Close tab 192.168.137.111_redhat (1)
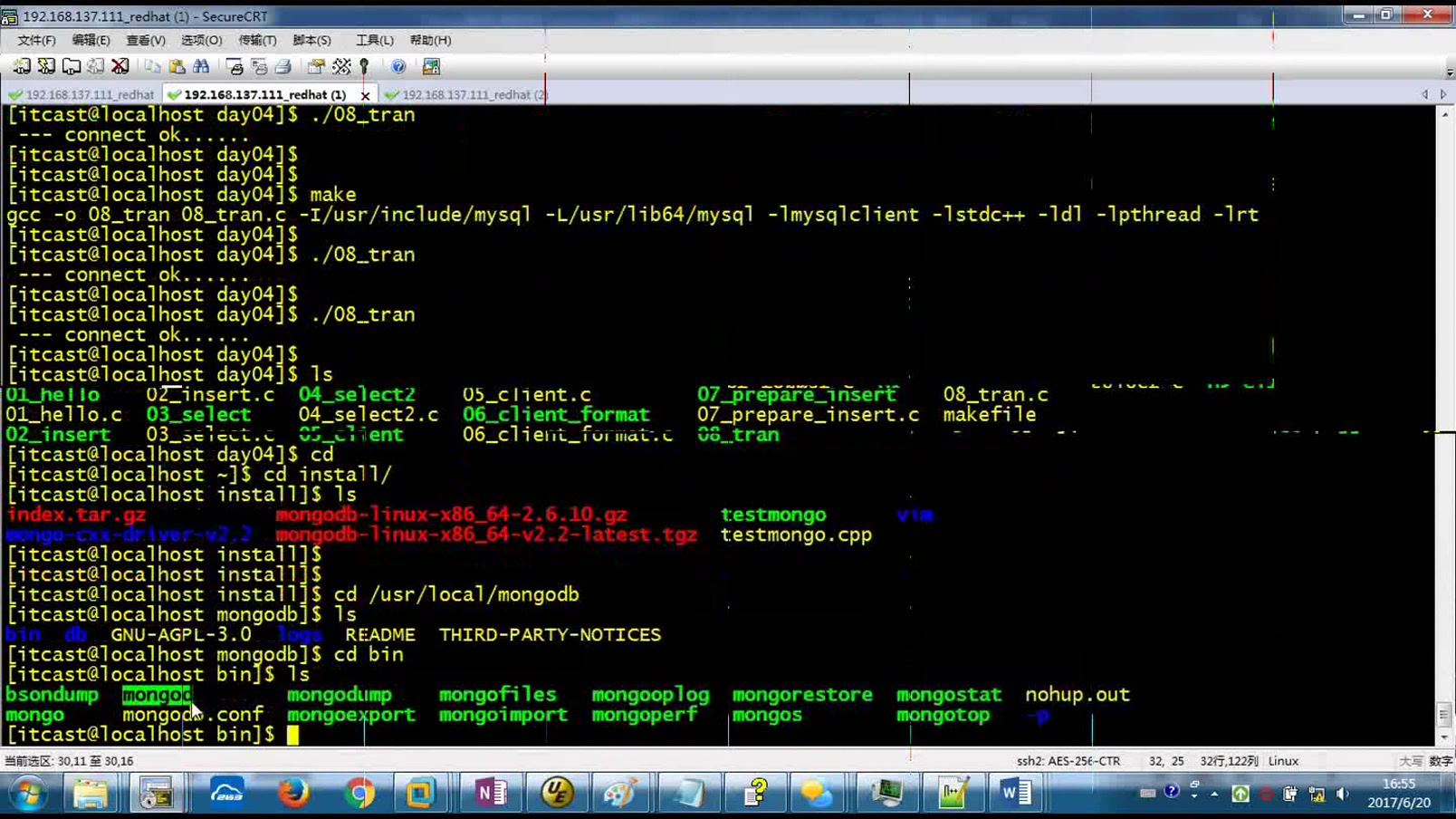1456x819 pixels. point(366,94)
